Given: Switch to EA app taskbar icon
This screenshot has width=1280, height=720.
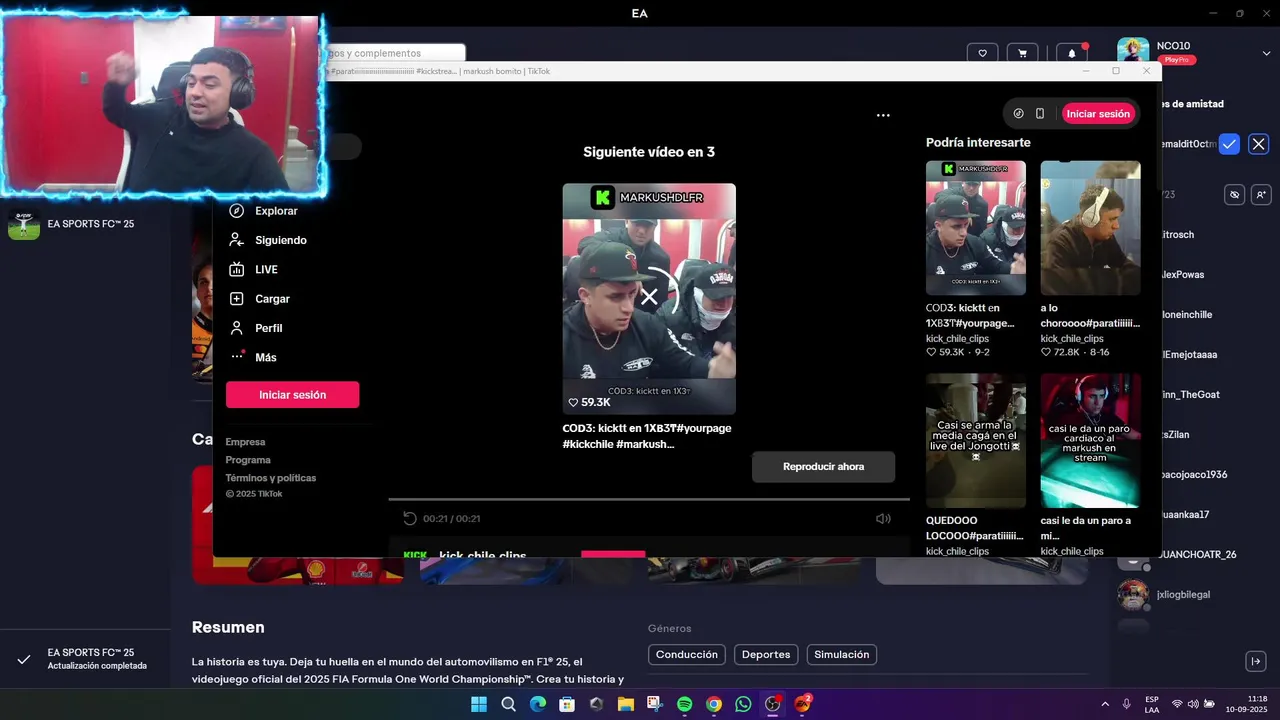Looking at the screenshot, I should coord(802,704).
